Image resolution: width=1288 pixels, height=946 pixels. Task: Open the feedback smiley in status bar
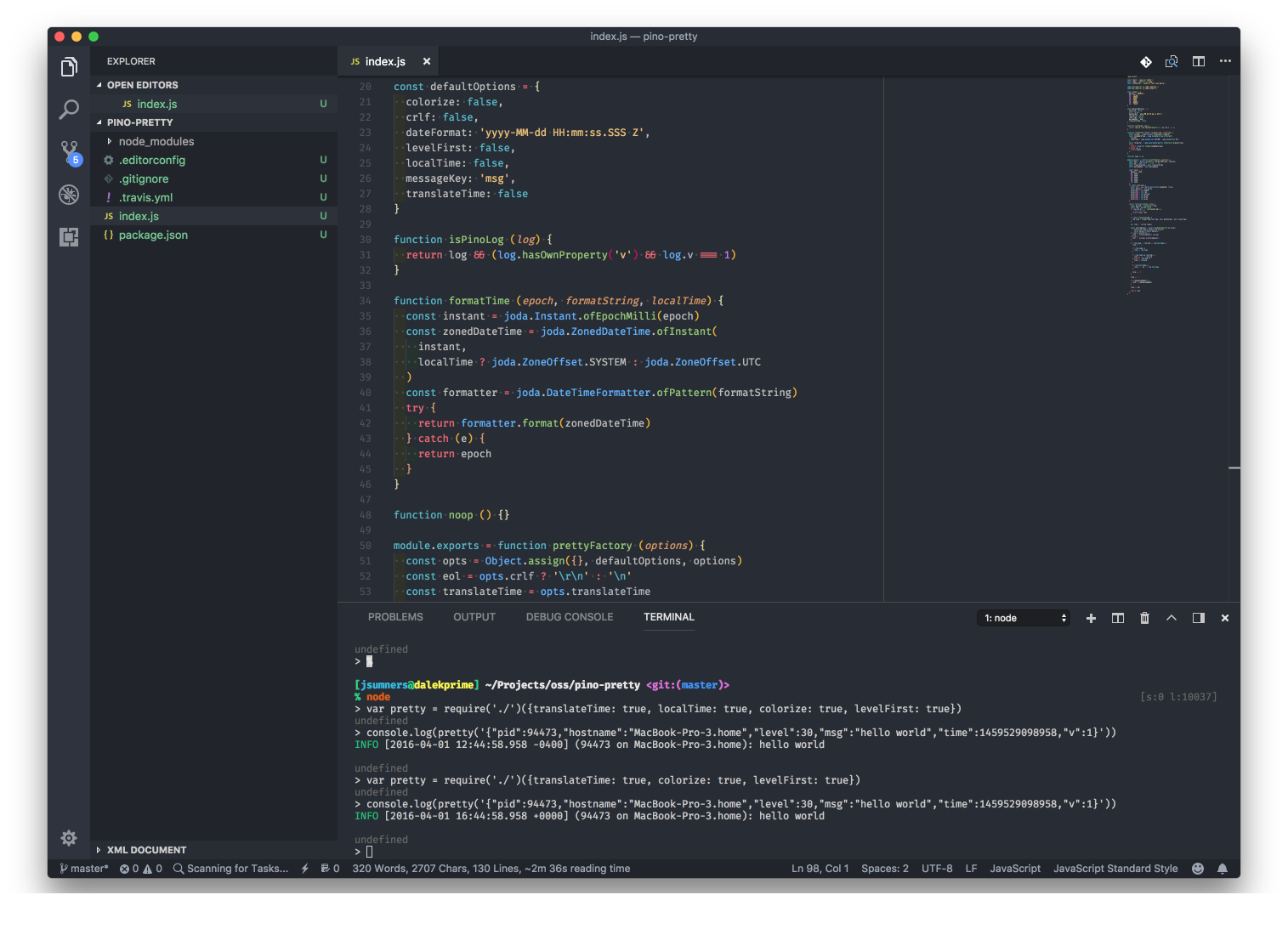coord(1198,869)
